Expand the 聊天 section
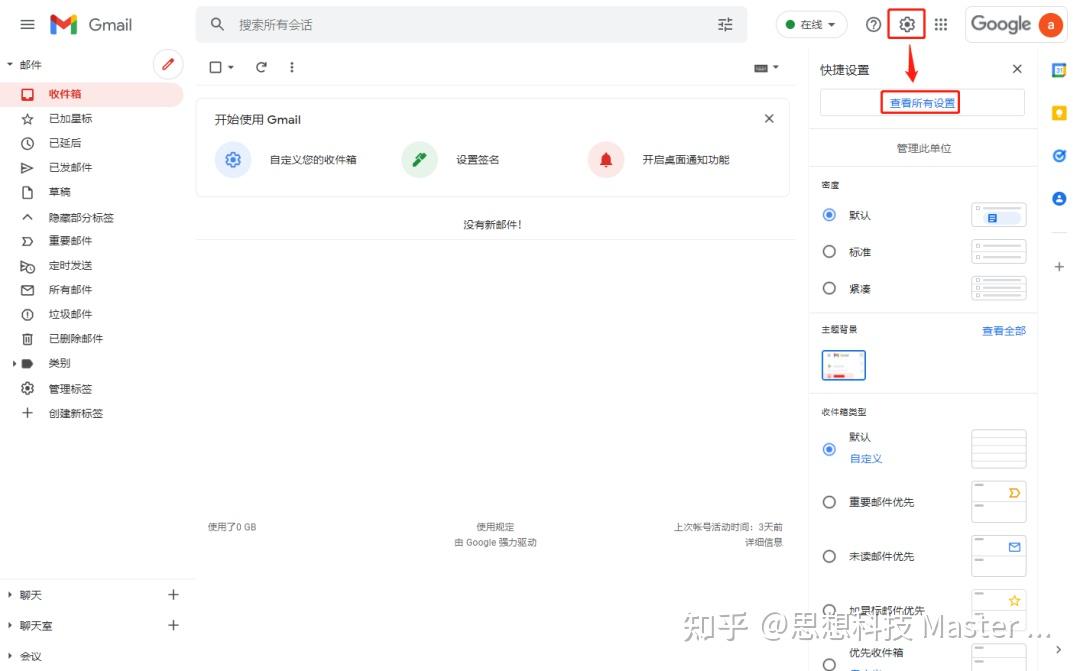Image resolution: width=1080 pixels, height=671 pixels. tap(10, 595)
